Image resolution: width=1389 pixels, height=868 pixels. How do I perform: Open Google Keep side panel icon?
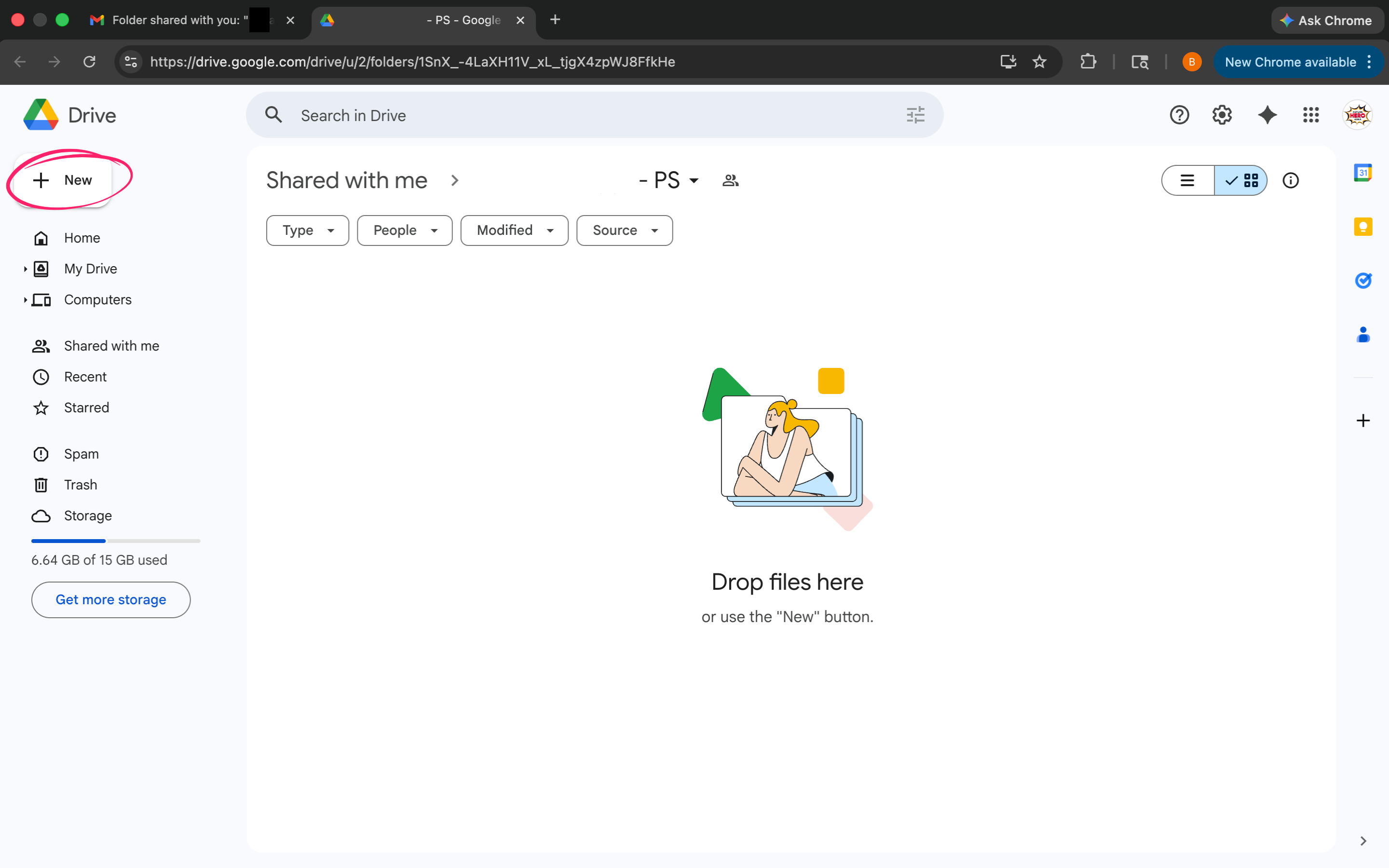1362,227
